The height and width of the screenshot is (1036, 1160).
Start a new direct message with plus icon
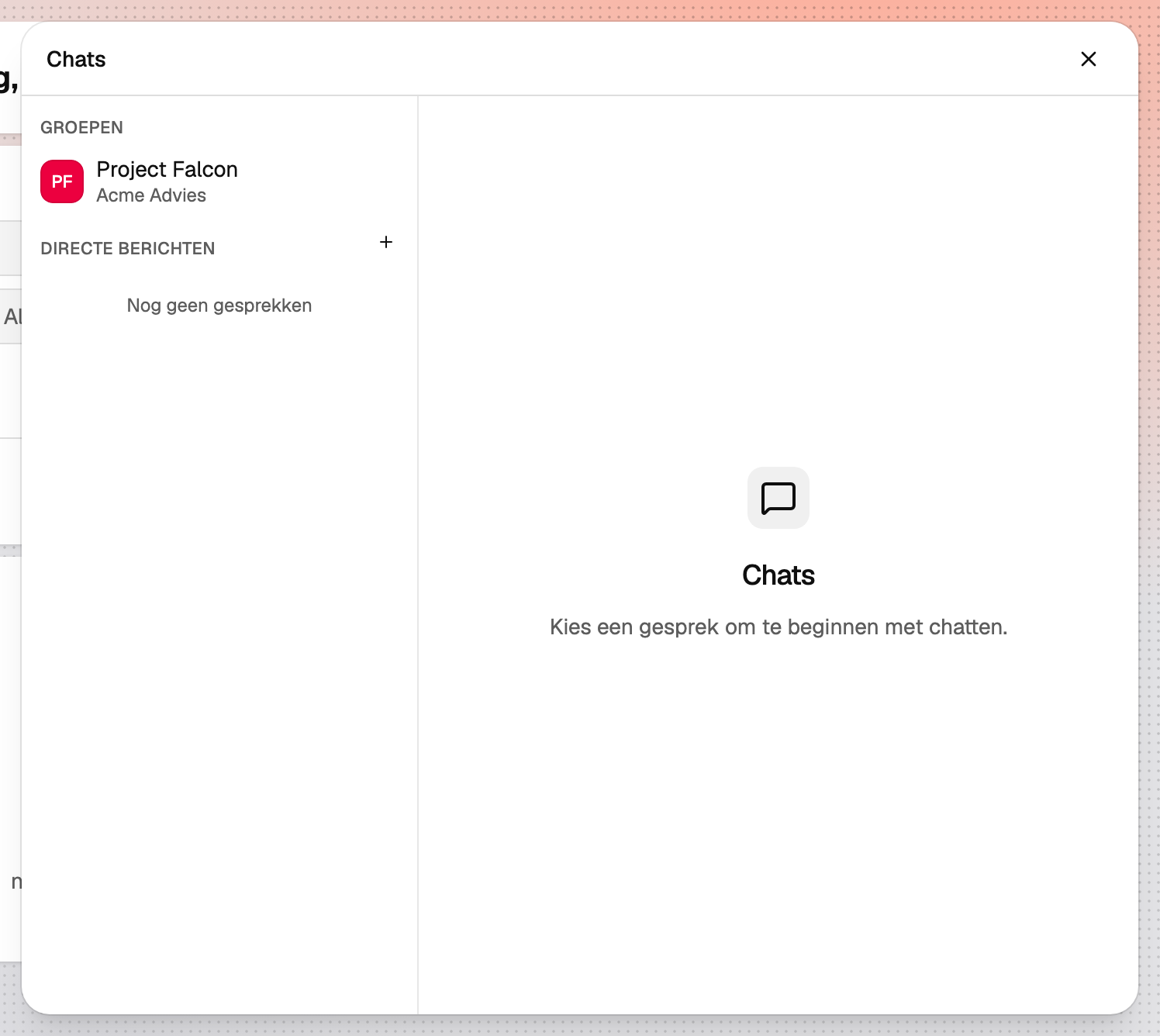386,242
